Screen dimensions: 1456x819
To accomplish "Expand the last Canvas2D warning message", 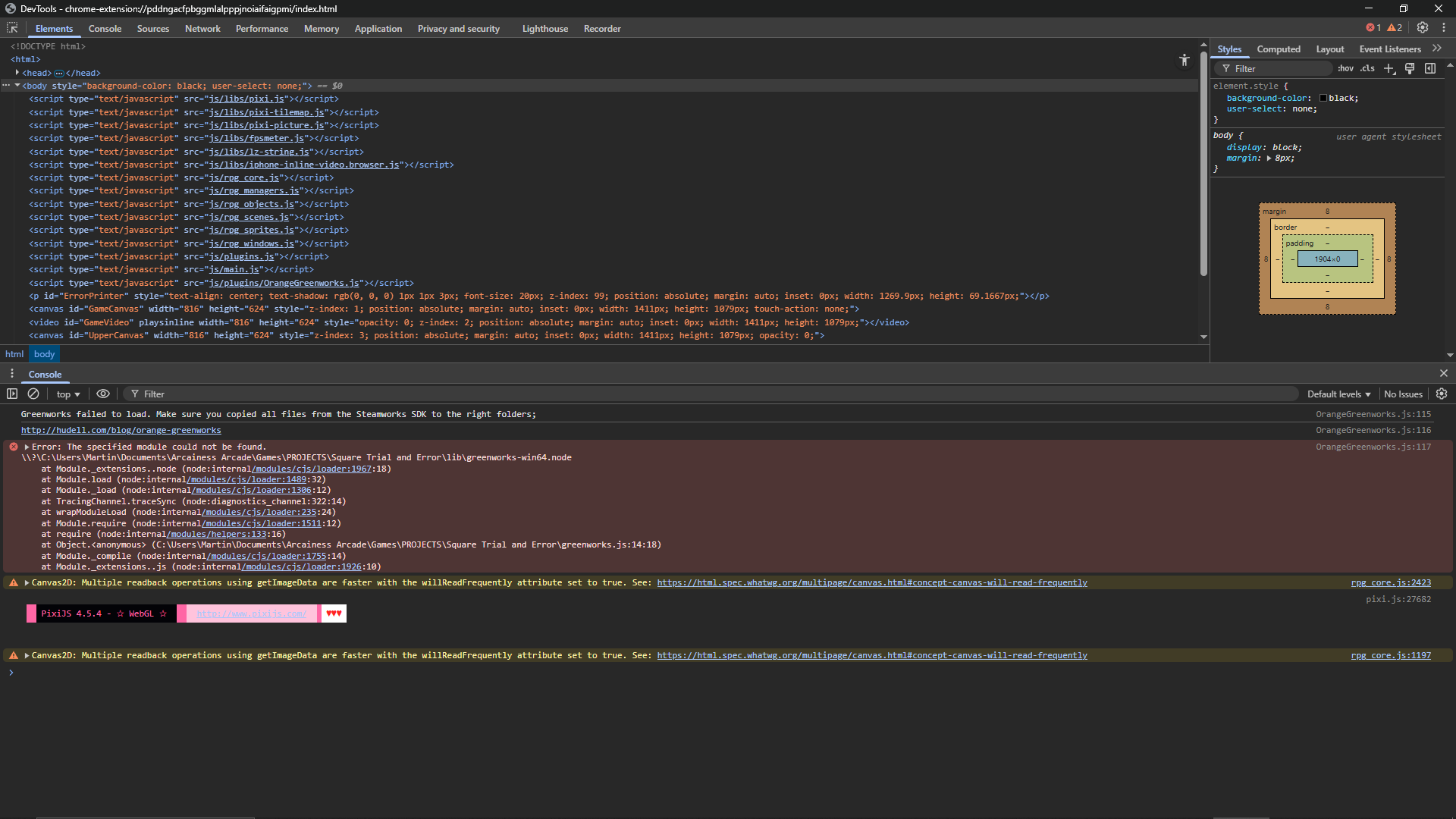I will click(x=27, y=656).
